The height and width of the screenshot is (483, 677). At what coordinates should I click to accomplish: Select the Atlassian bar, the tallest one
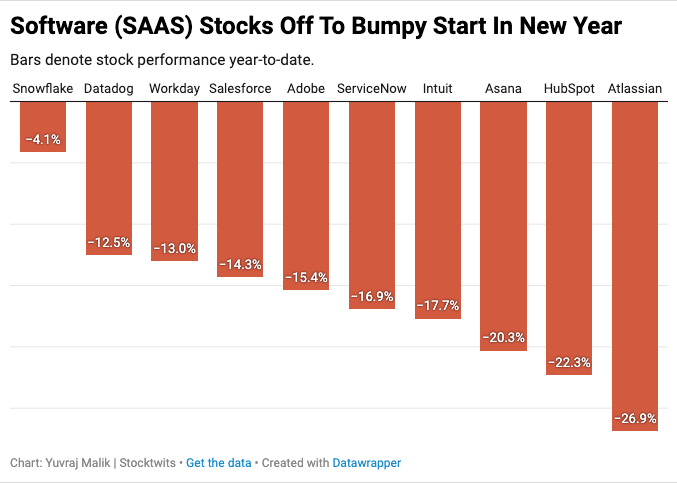click(634, 260)
